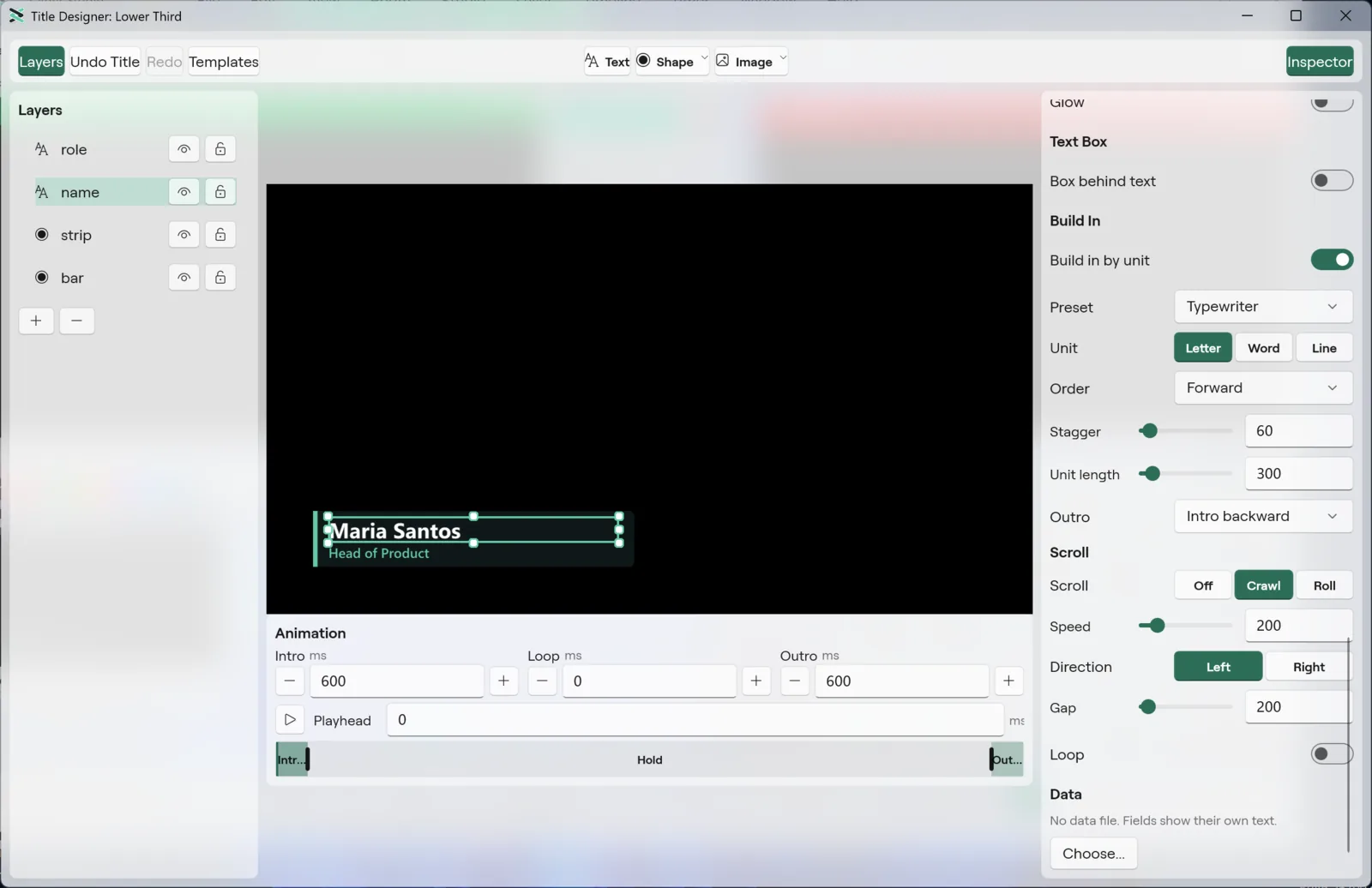
Task: Click Undo Title
Action: 105,62
